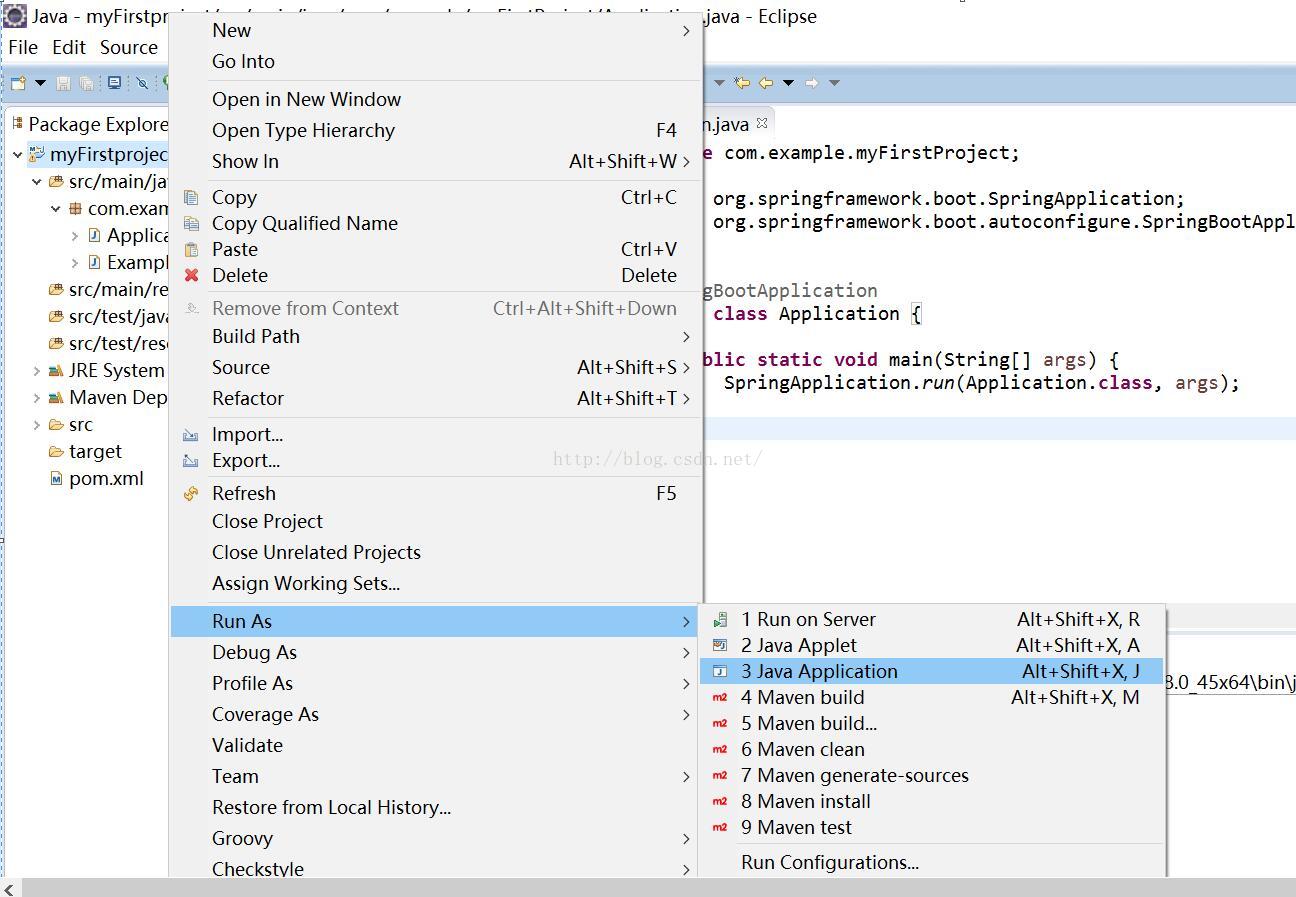Click Export... in the context menu

click(436, 460)
